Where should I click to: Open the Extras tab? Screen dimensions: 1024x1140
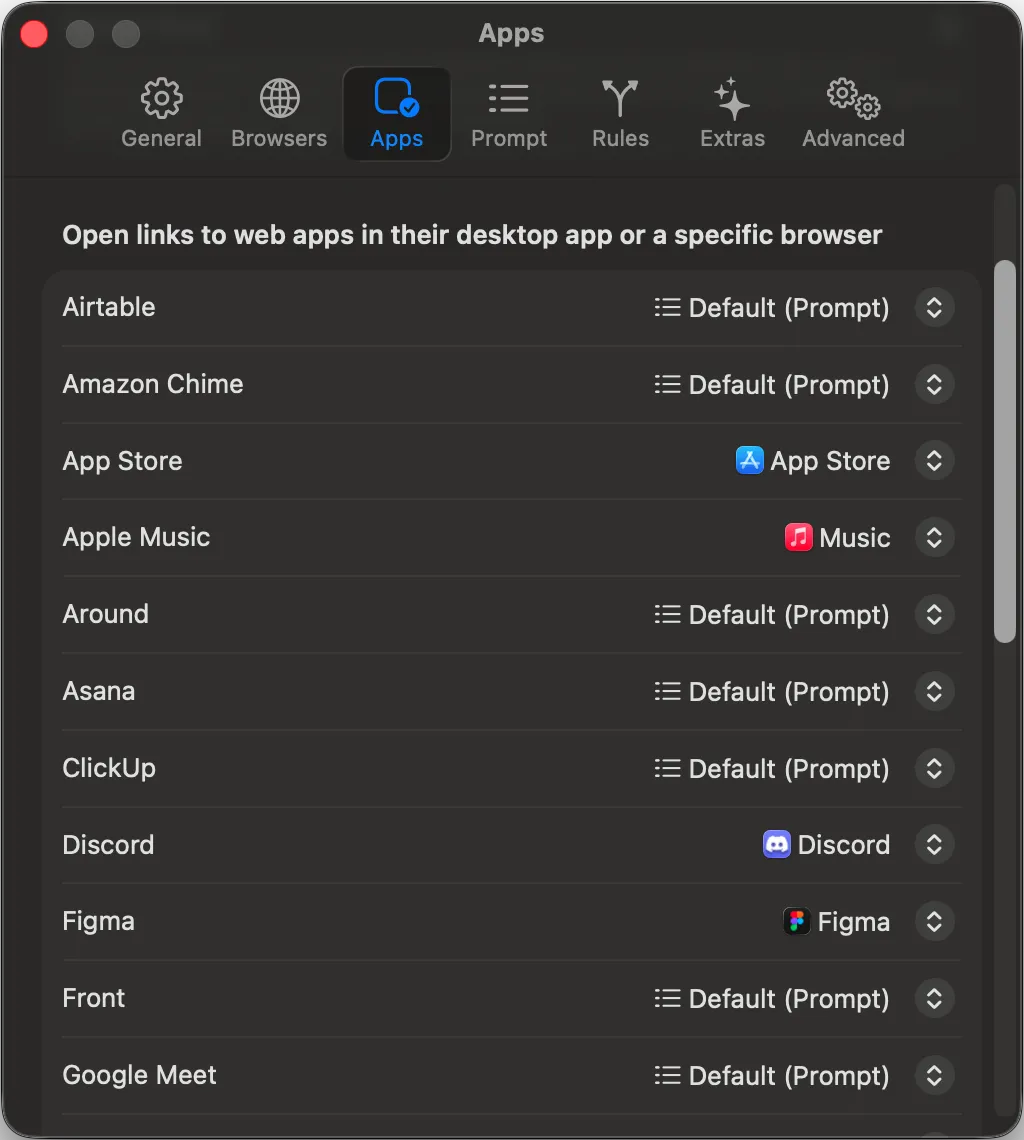[x=732, y=113]
